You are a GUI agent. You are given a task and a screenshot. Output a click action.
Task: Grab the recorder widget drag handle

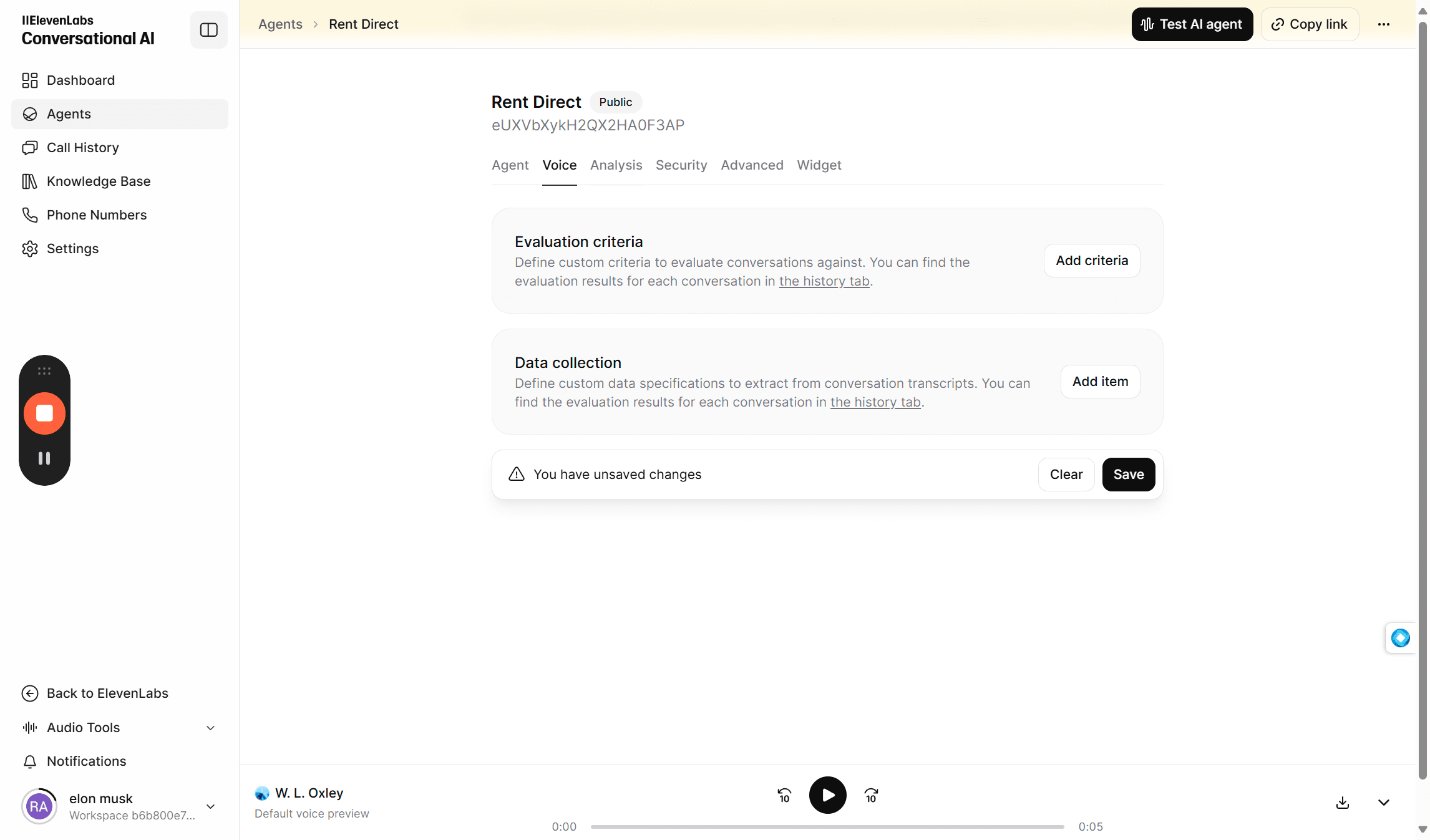[x=44, y=371]
